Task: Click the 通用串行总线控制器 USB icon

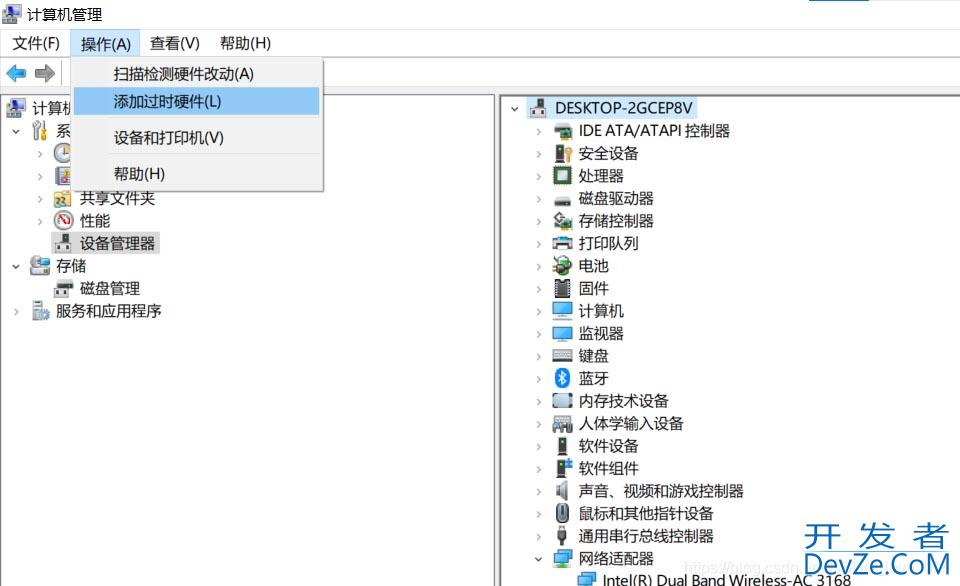Action: pos(562,536)
